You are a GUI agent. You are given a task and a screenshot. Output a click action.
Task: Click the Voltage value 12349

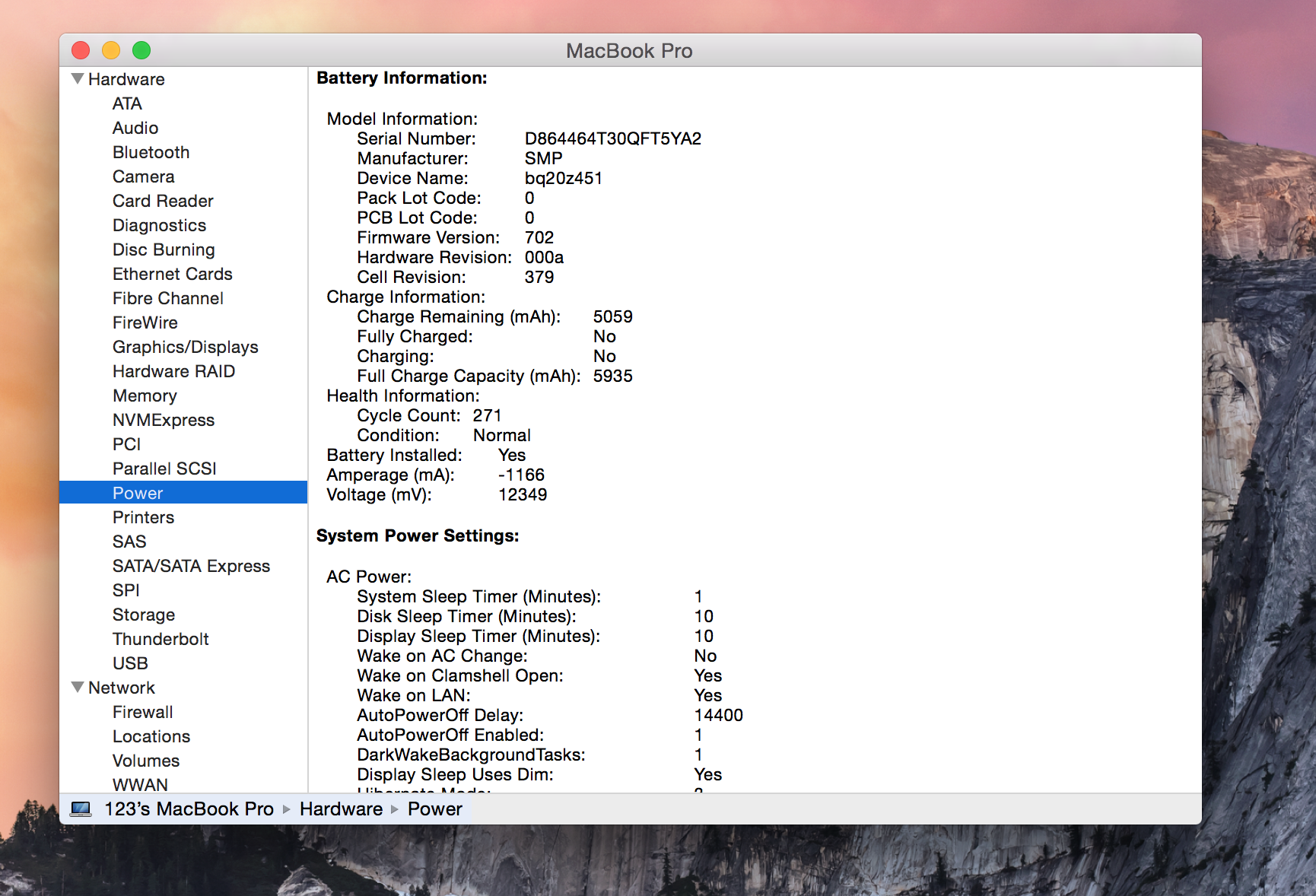[523, 494]
